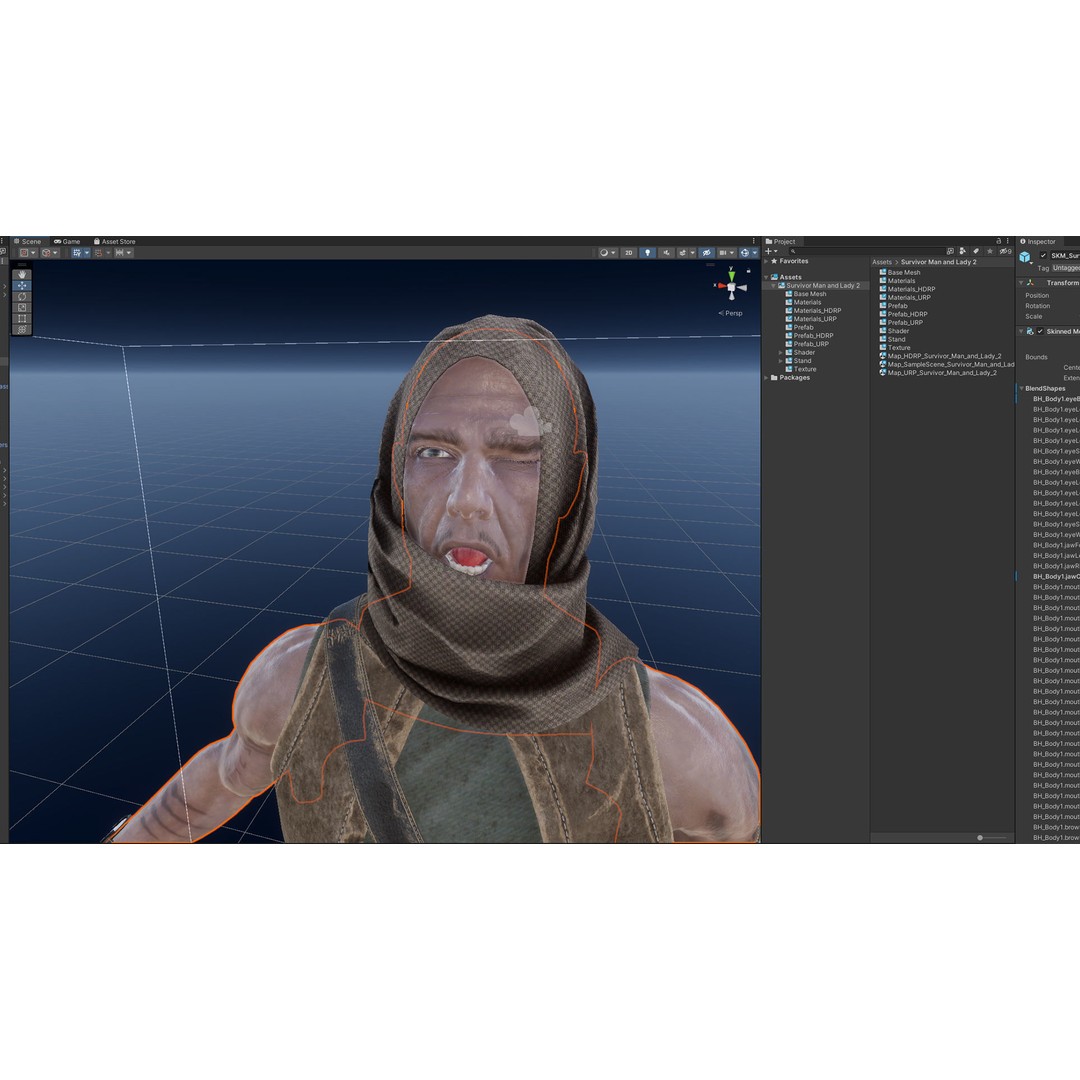Screen dimensions: 1080x1080
Task: Click the GameObject name field SKM_Sur
Action: pos(1065,255)
